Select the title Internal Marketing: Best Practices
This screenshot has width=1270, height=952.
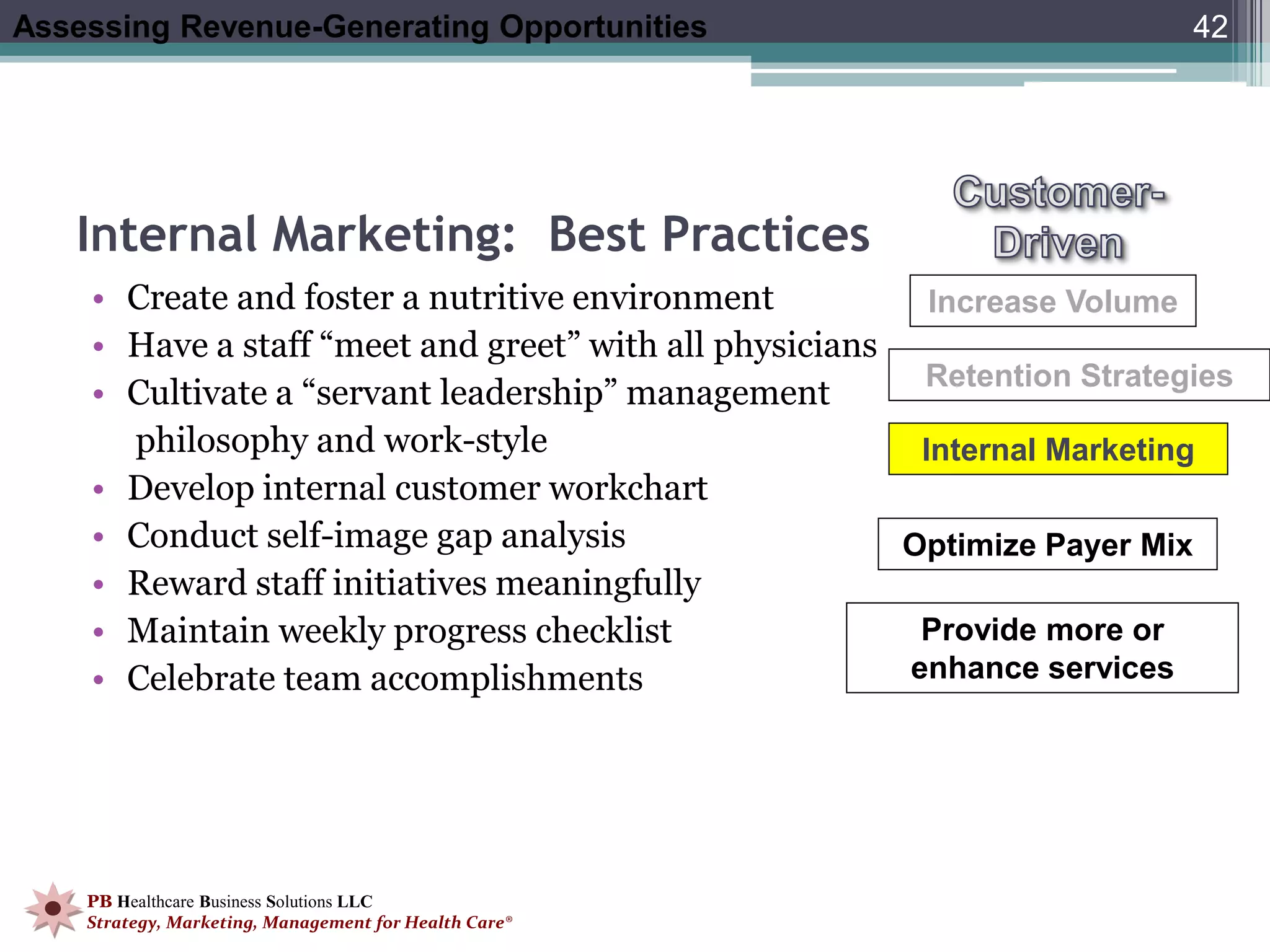point(473,235)
